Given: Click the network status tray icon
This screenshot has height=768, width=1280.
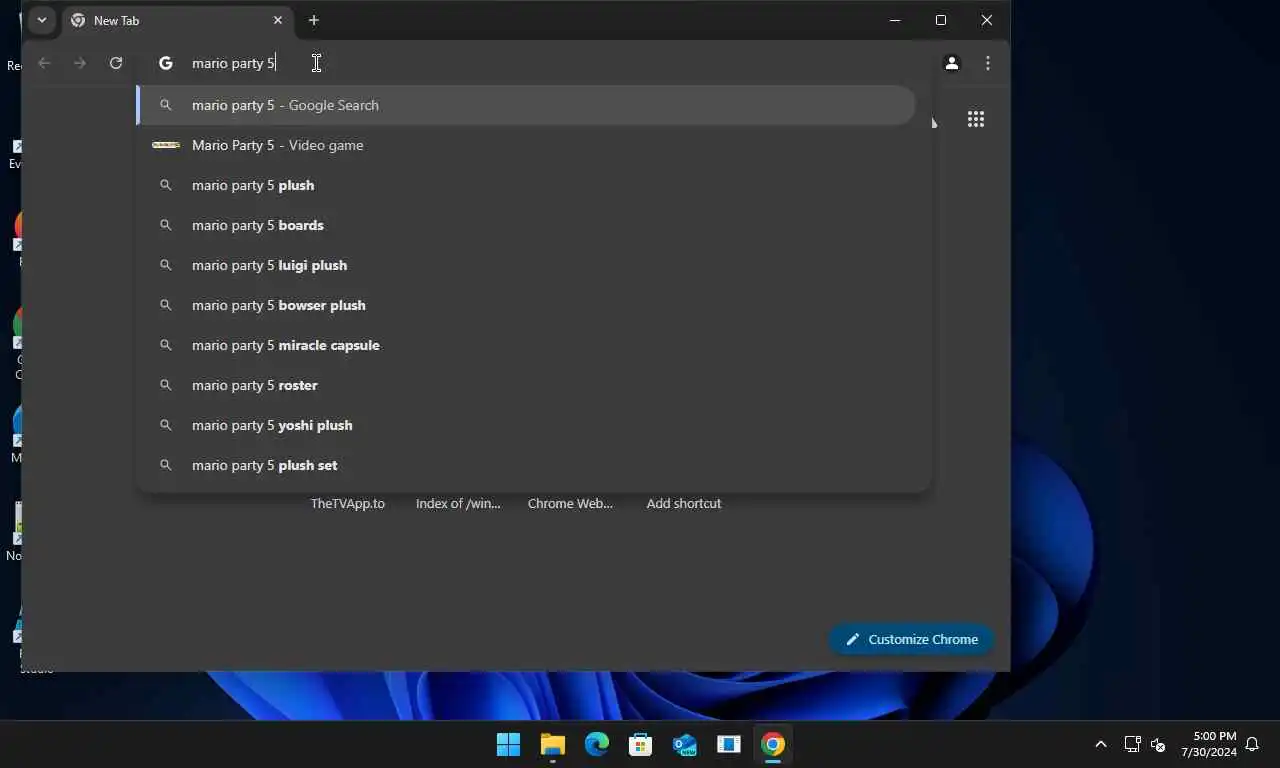Looking at the screenshot, I should (1132, 744).
